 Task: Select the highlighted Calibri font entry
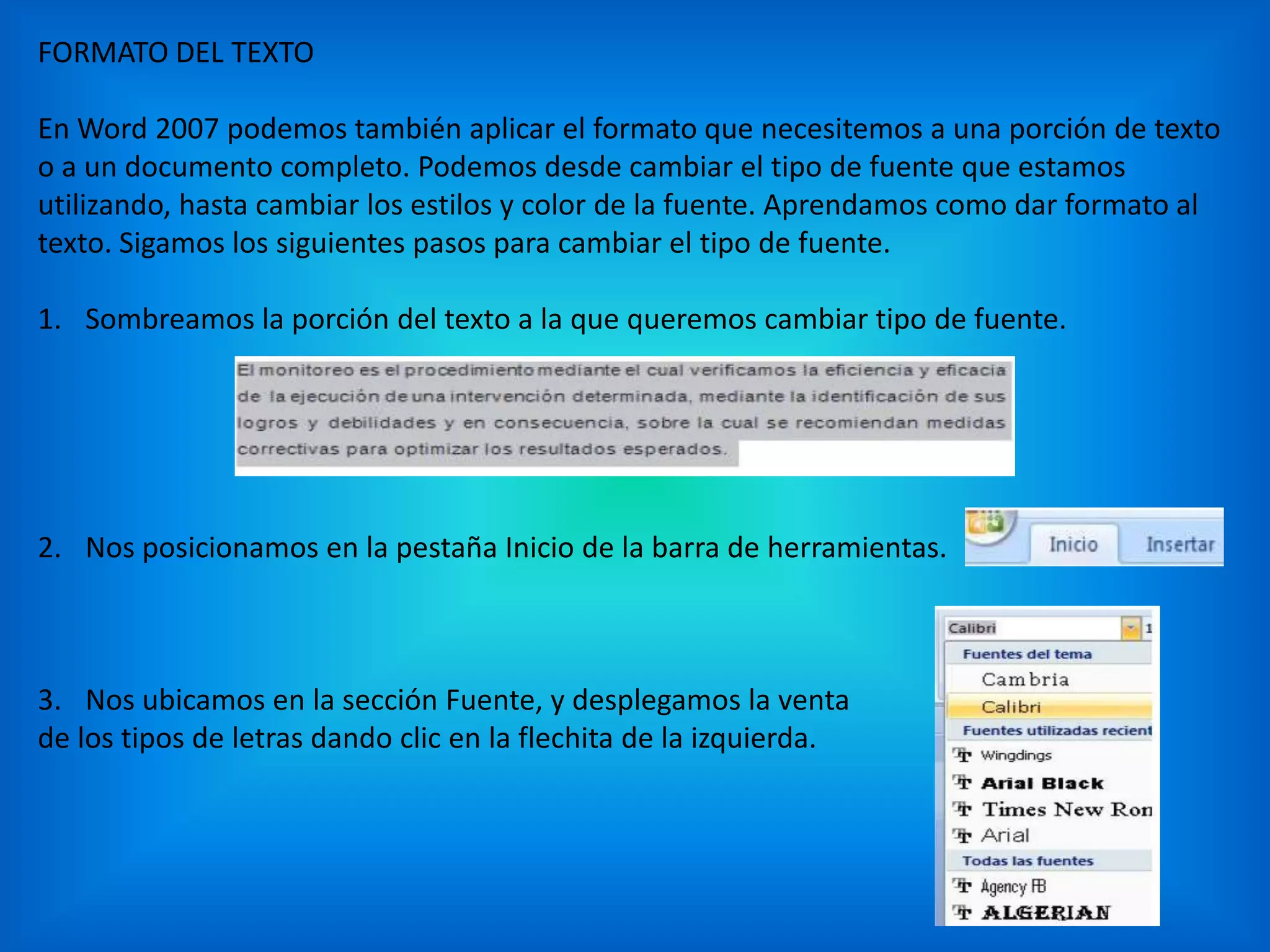click(1049, 707)
